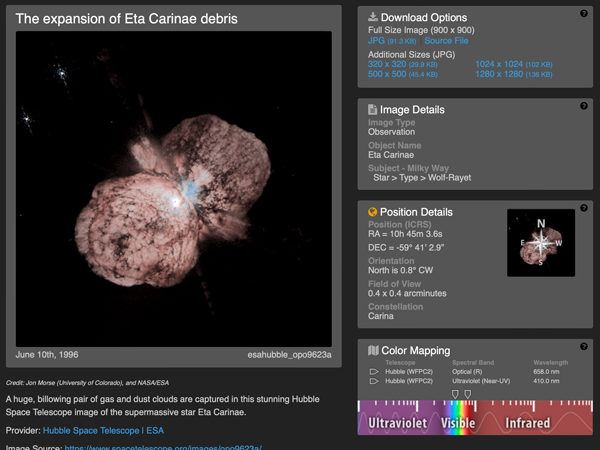Click 'RA = 10h 45m 3.6s' value
The width and height of the screenshot is (600, 450).
pos(405,234)
